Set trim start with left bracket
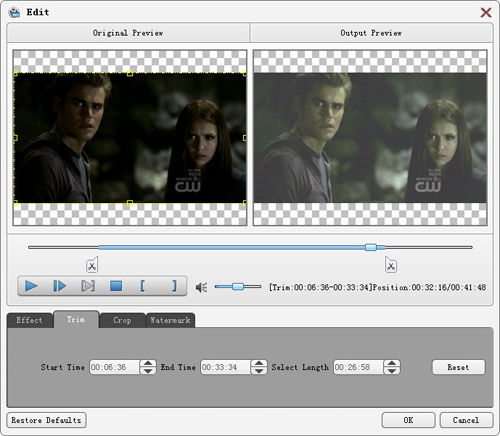 (143, 286)
